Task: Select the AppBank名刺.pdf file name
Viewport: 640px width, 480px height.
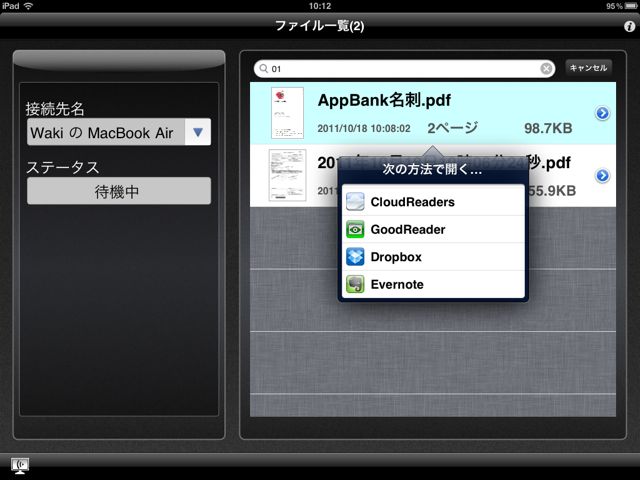Action: 384,100
